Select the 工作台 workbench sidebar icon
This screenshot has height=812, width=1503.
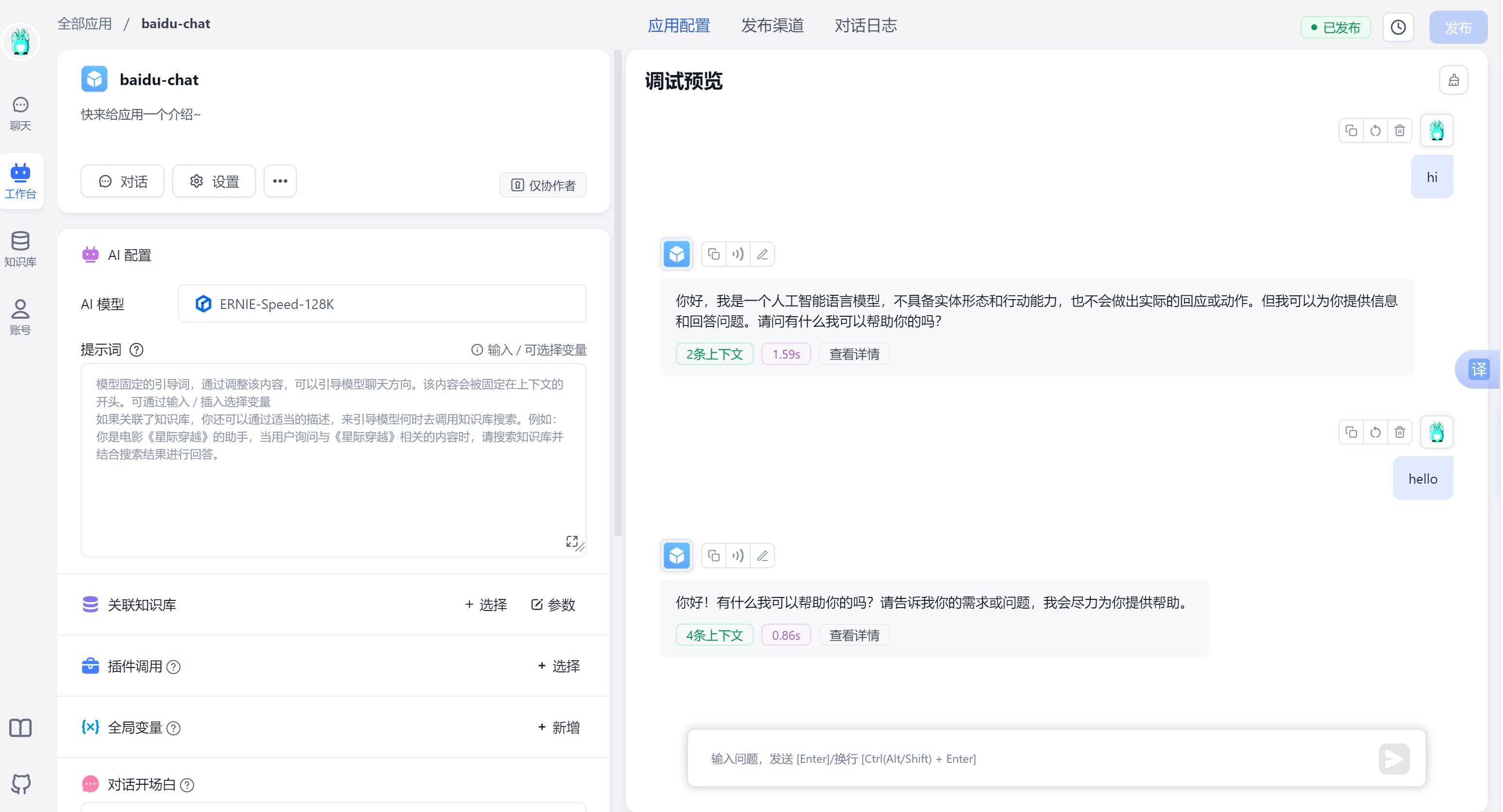[x=20, y=181]
